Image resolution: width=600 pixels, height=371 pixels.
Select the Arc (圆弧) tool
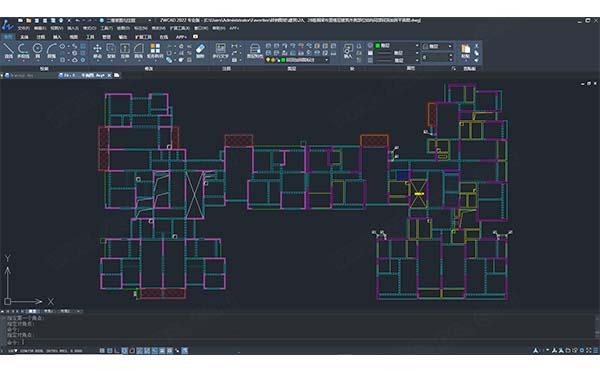pyautogui.click(x=52, y=50)
